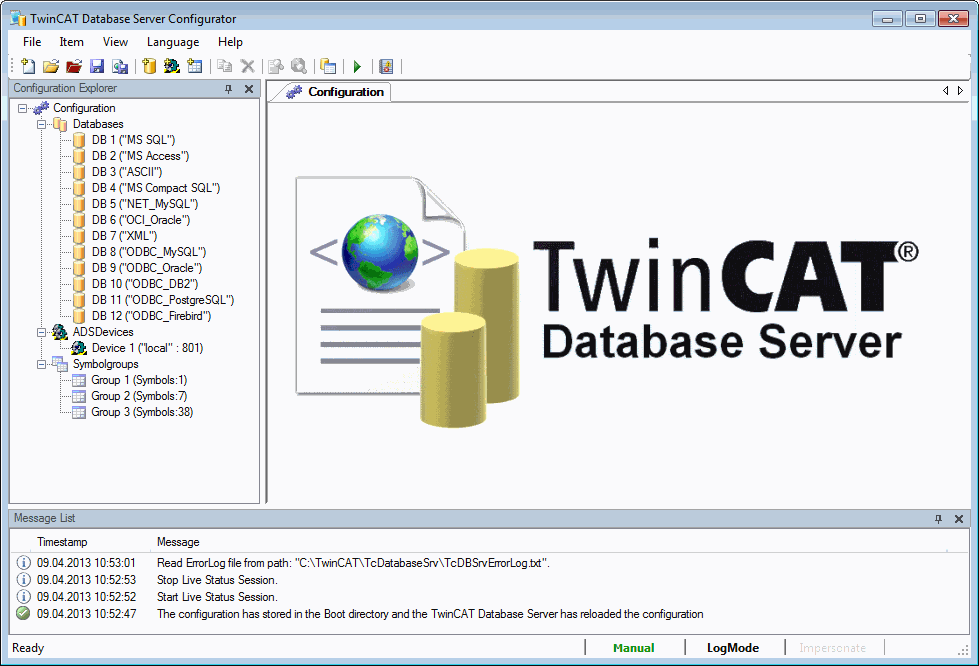
Task: Add a new ADS device from the toolbar
Action: pyautogui.click(x=172, y=66)
